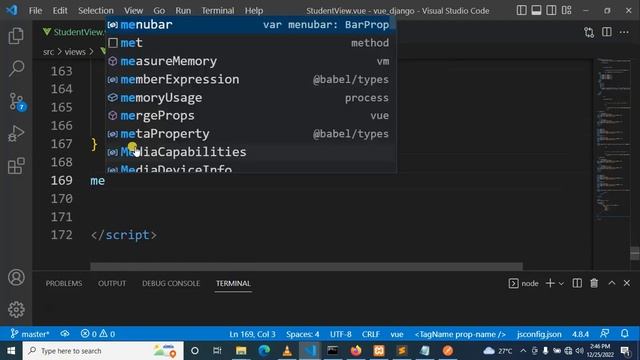Select the TERMINAL tab
Image resolution: width=640 pixels, height=360 pixels.
click(x=233, y=283)
